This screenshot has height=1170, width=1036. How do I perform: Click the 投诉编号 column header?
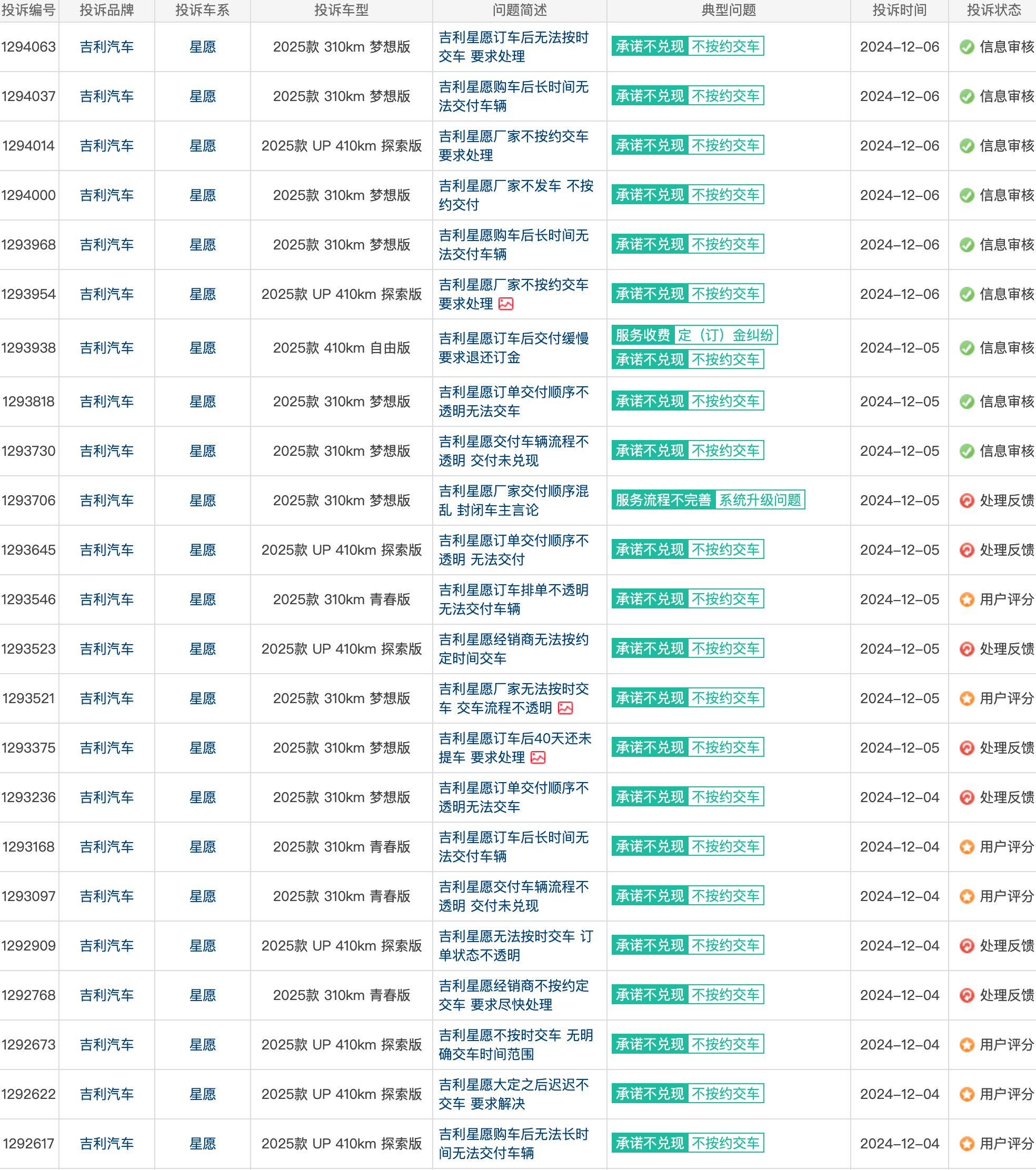[x=28, y=11]
